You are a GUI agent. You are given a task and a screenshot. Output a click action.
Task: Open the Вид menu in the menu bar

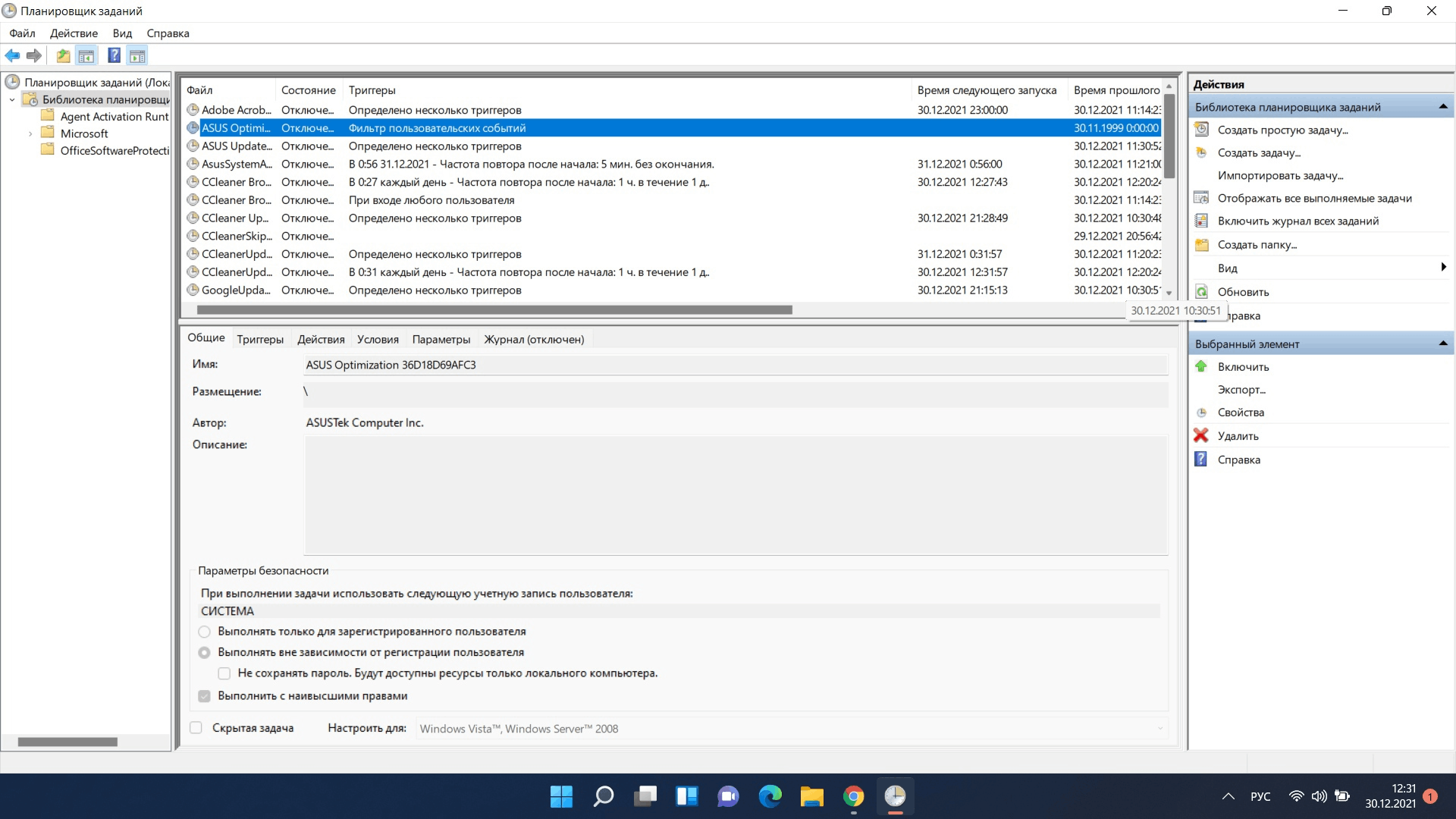[x=122, y=33]
